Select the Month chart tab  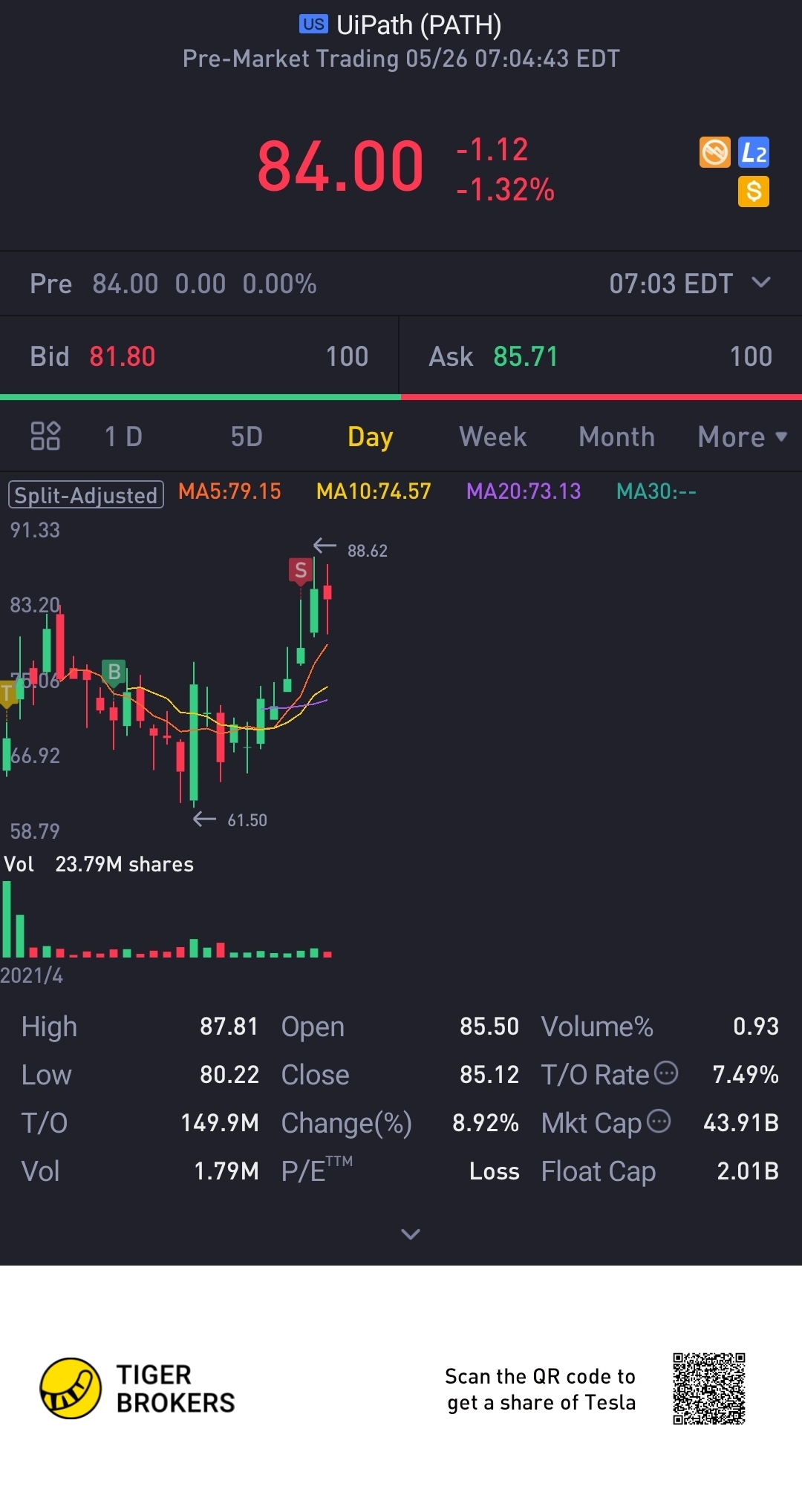[616, 437]
